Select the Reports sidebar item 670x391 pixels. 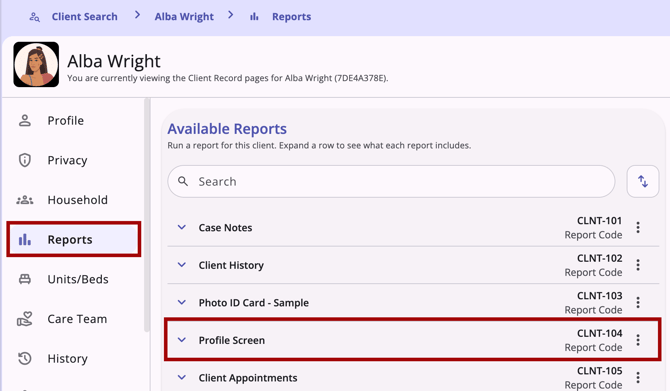pyautogui.click(x=73, y=239)
